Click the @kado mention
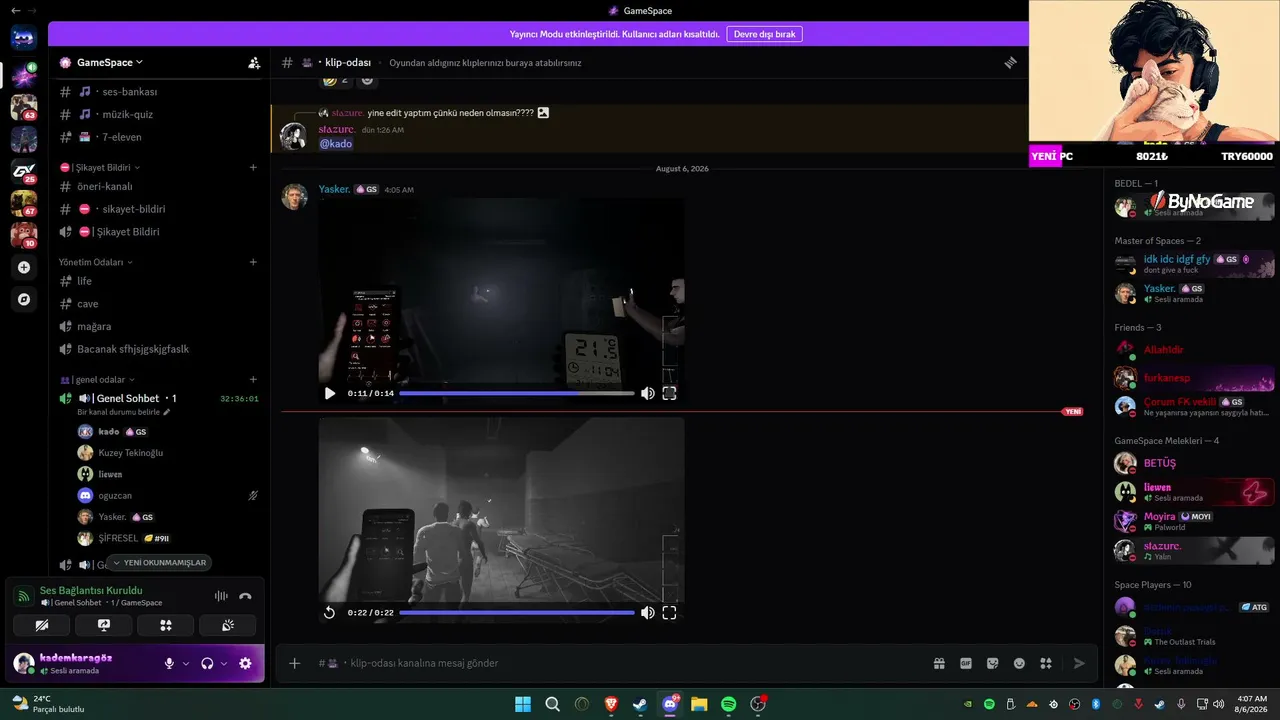This screenshot has height=720, width=1280. click(x=336, y=144)
